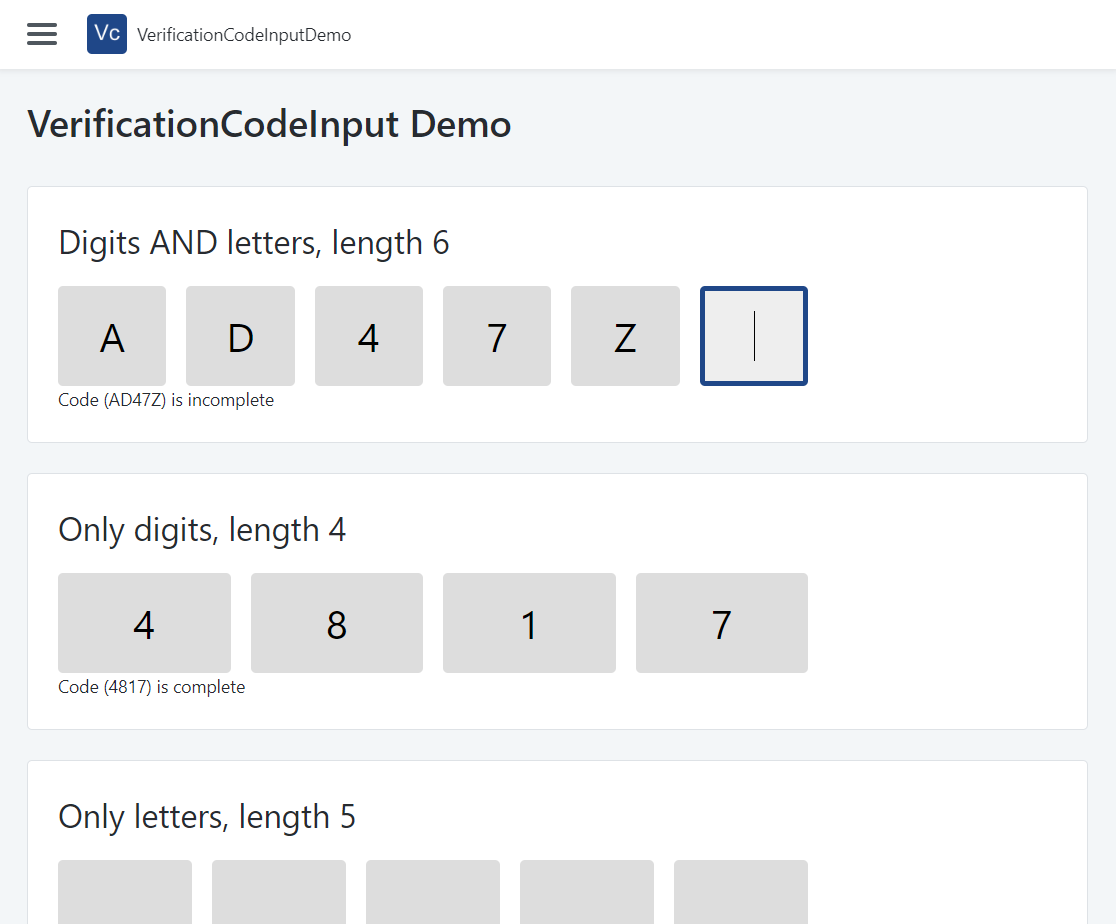Select the box containing digit 1
This screenshot has height=924, width=1116.
pyautogui.click(x=529, y=623)
